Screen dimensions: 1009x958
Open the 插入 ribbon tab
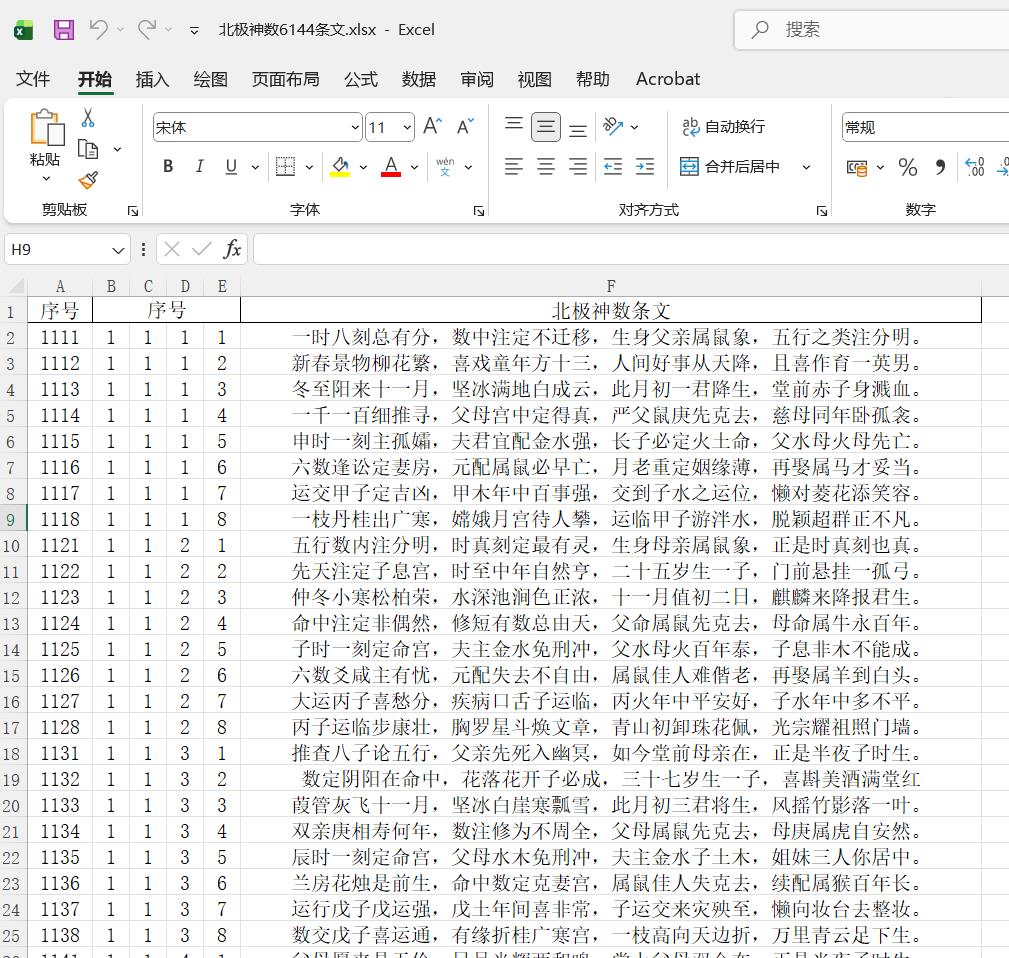coord(151,79)
